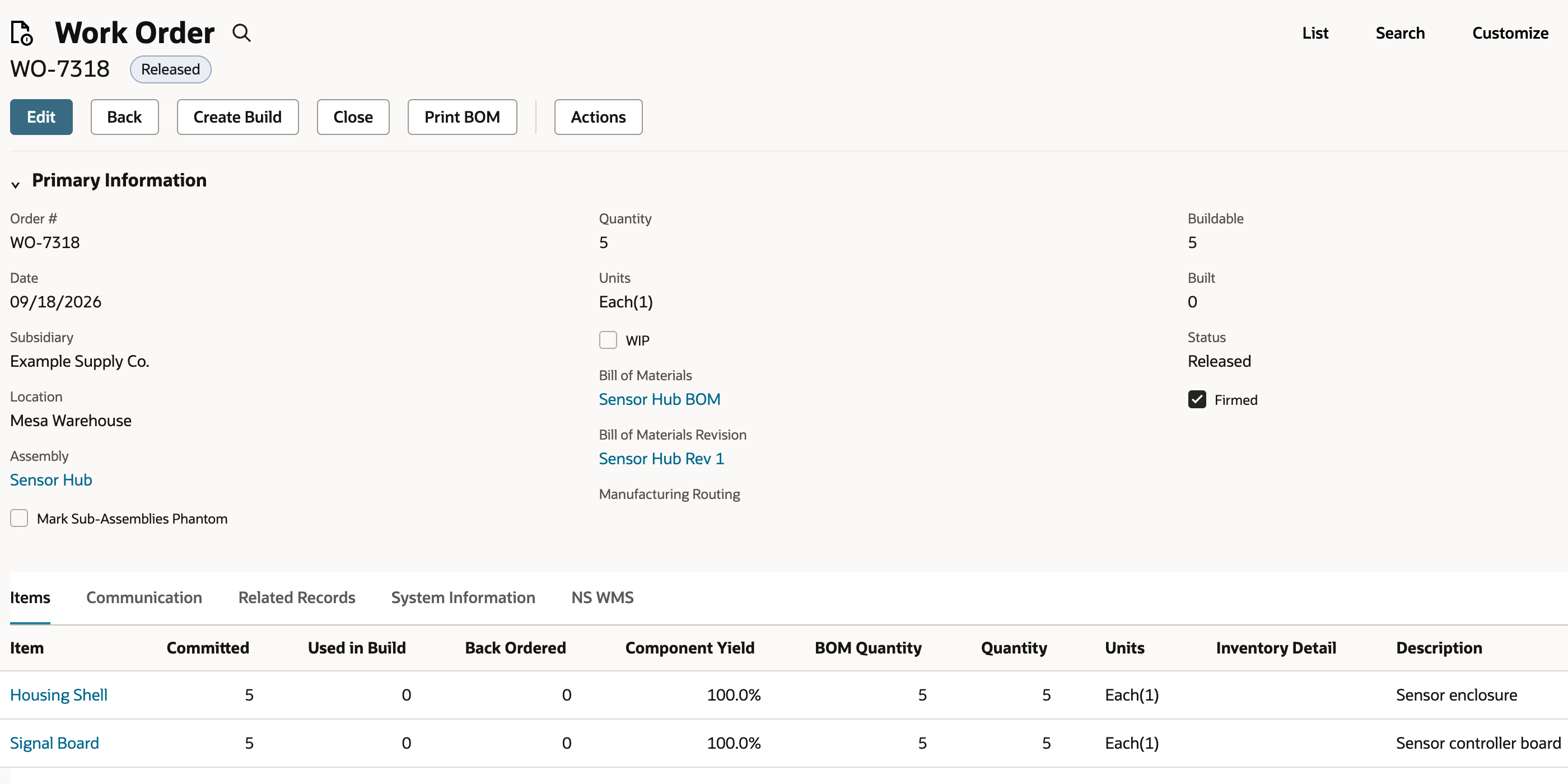
Task: Select the 'Sensor enclosure' description cell
Action: coord(1456,694)
